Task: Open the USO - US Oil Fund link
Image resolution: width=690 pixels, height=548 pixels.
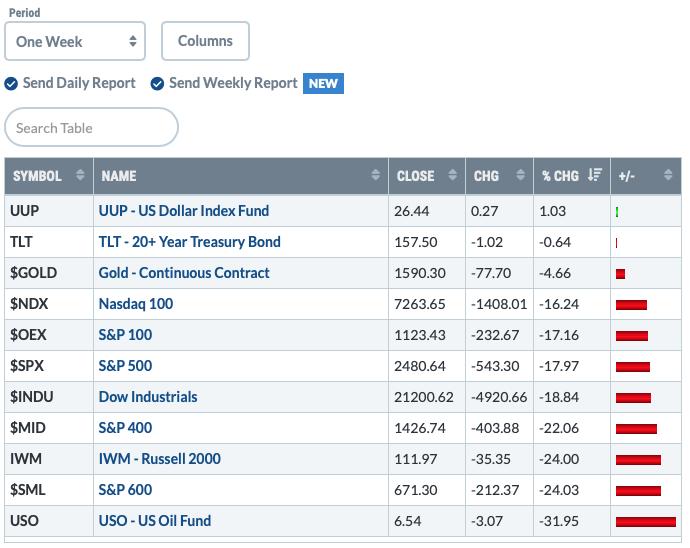Action: point(154,521)
